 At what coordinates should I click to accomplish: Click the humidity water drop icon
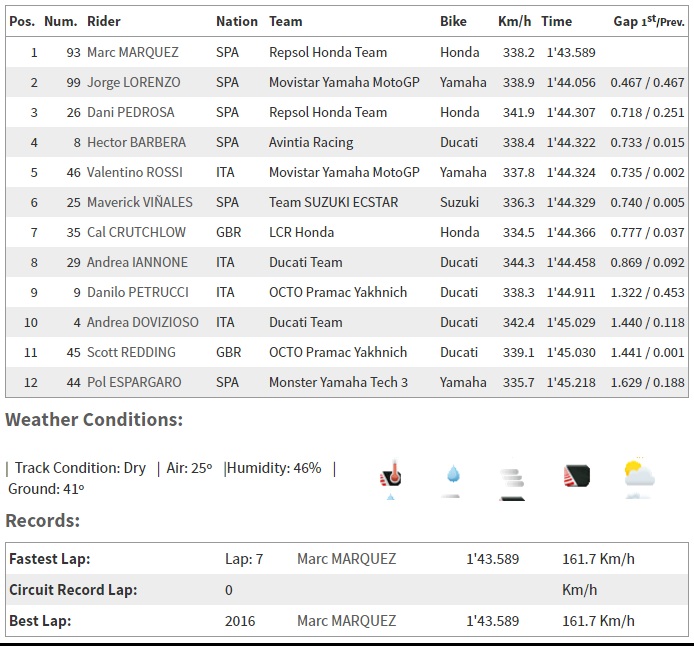pos(453,477)
